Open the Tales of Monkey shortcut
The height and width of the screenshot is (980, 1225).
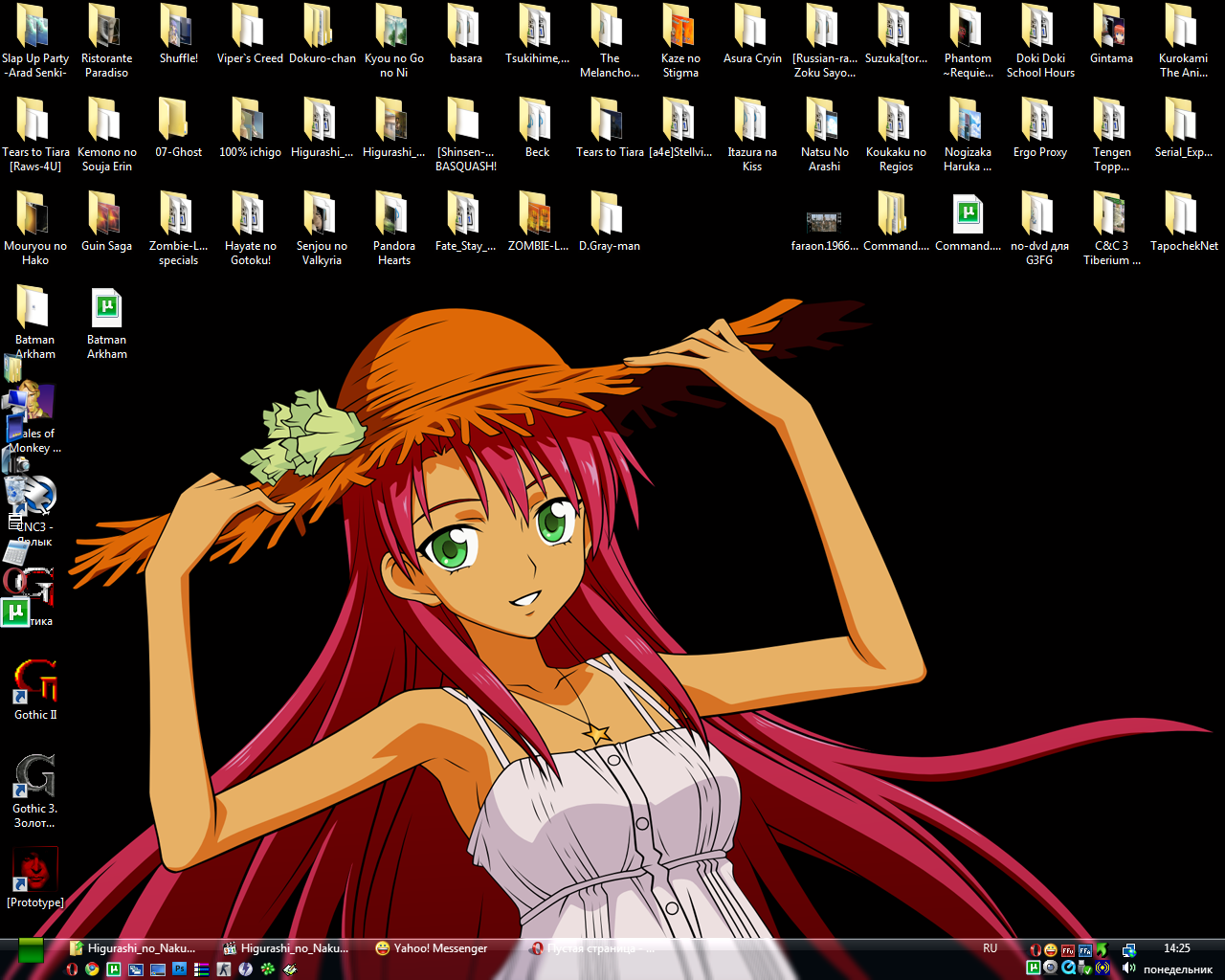click(x=34, y=418)
